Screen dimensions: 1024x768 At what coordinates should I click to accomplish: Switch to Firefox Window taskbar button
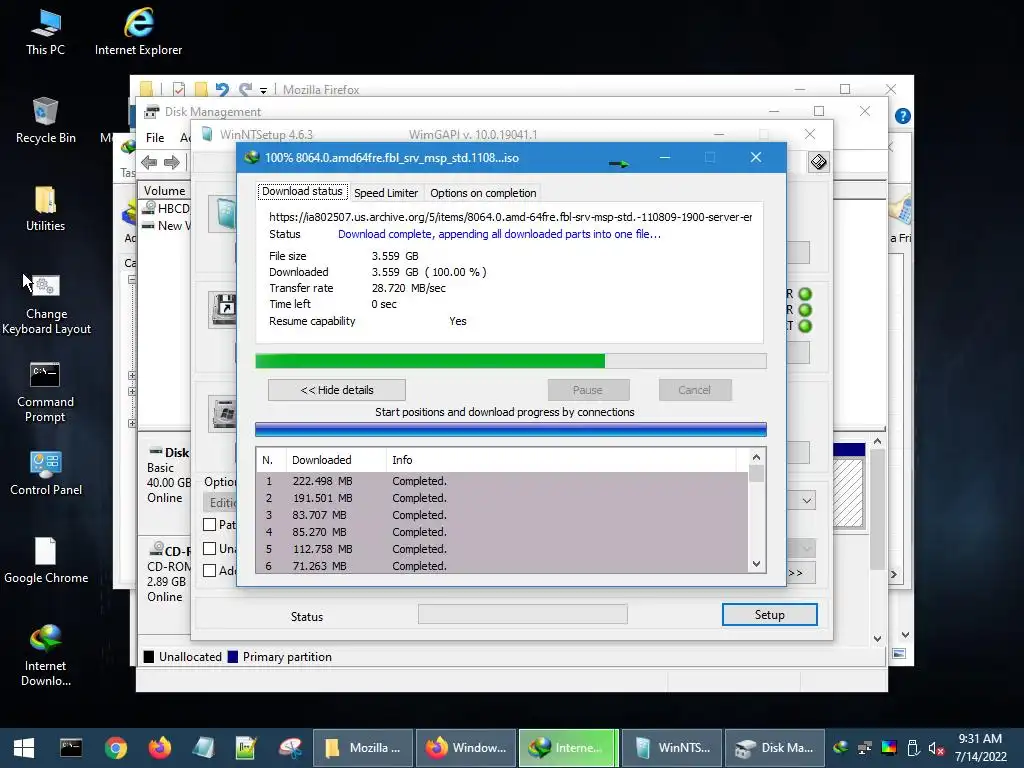click(466, 748)
